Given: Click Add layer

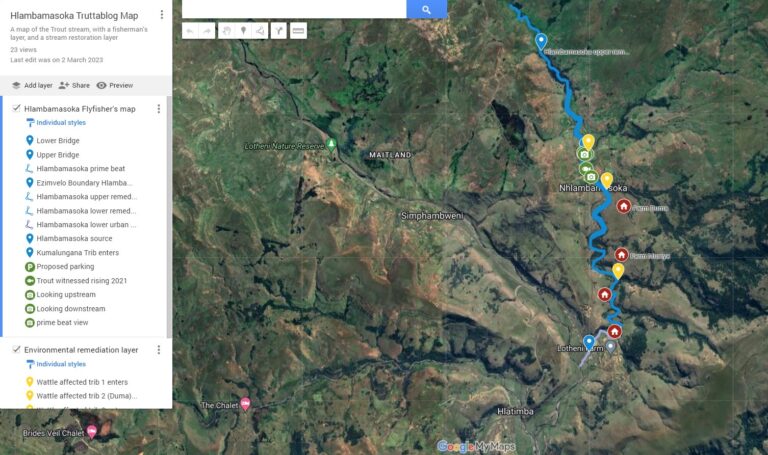Looking at the screenshot, I should coord(32,85).
